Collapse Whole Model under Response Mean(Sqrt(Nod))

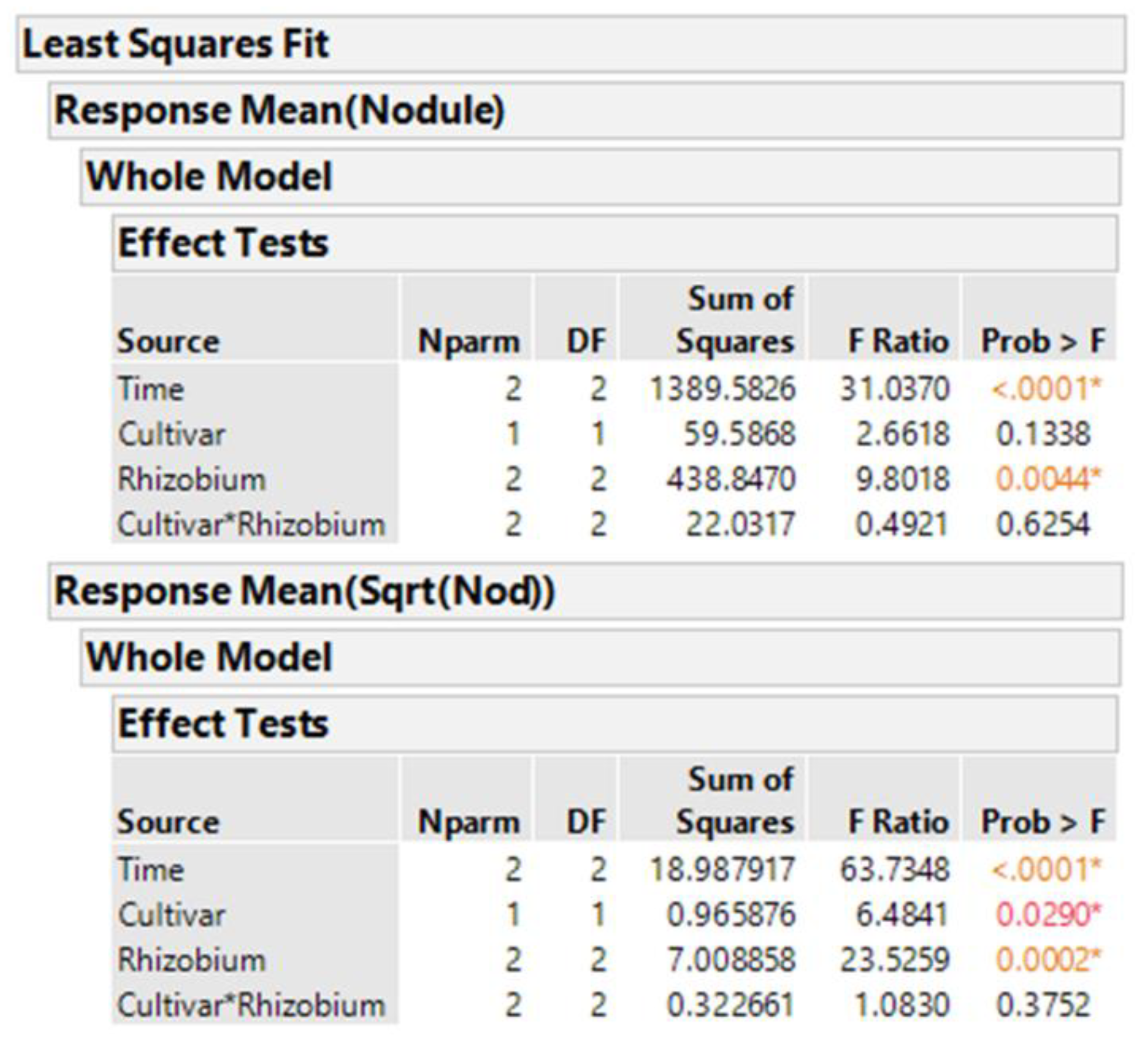pos(209,658)
